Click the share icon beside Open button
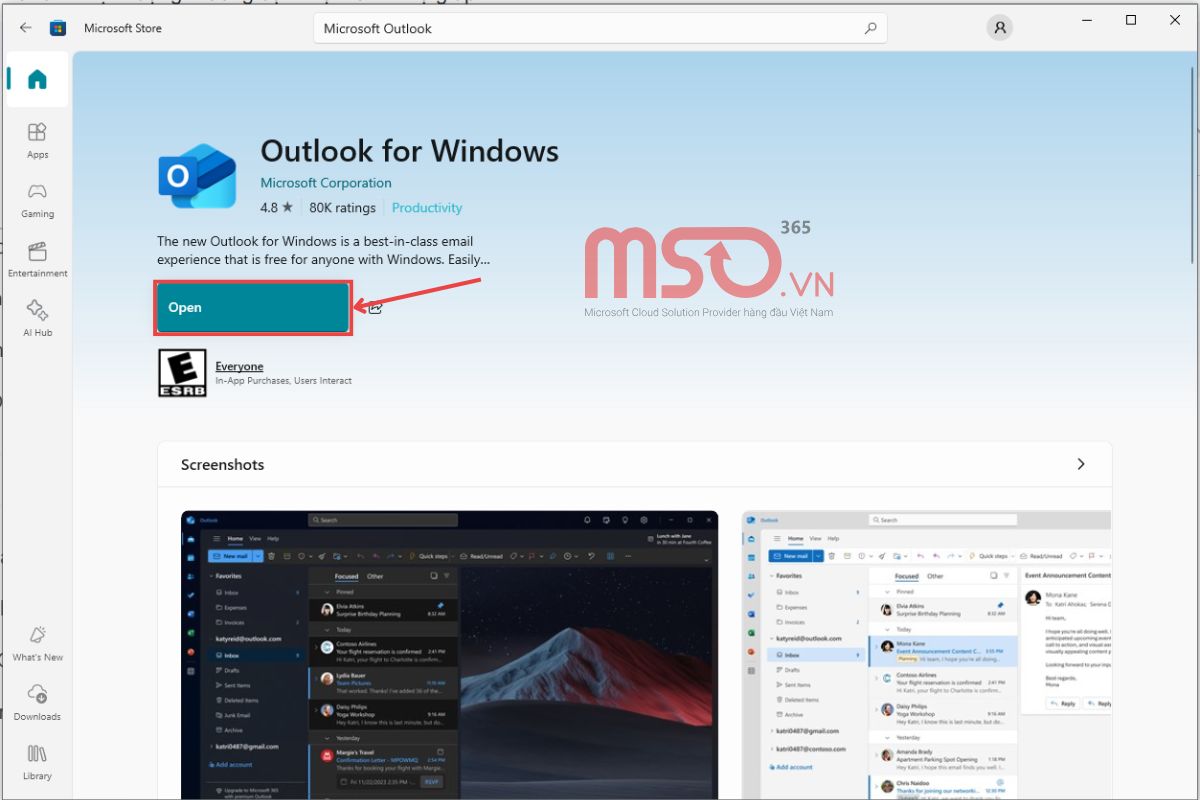 (x=375, y=308)
